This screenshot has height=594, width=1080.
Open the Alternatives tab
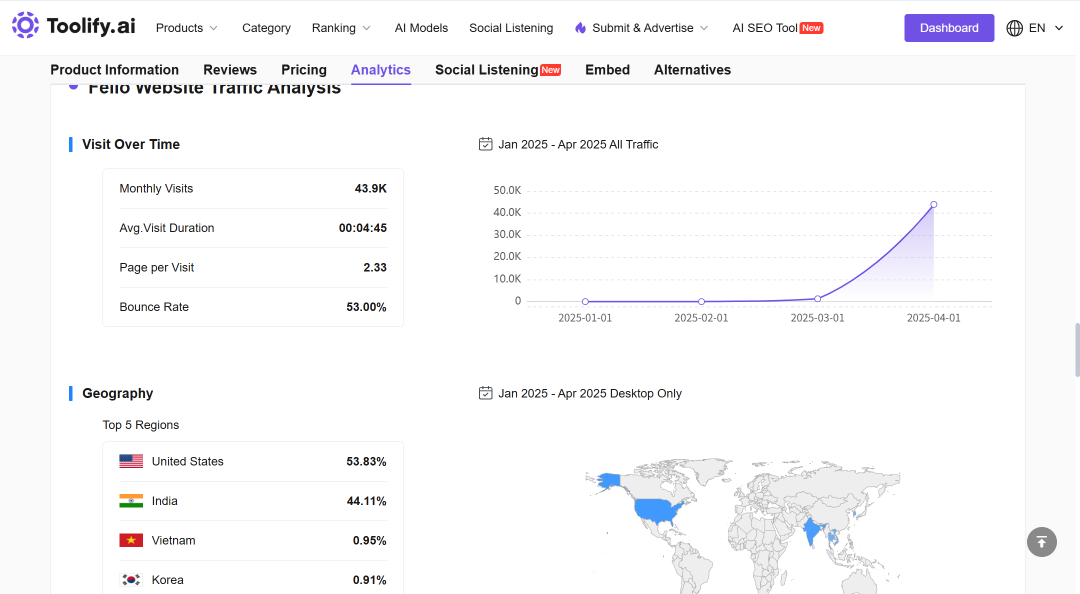click(692, 70)
